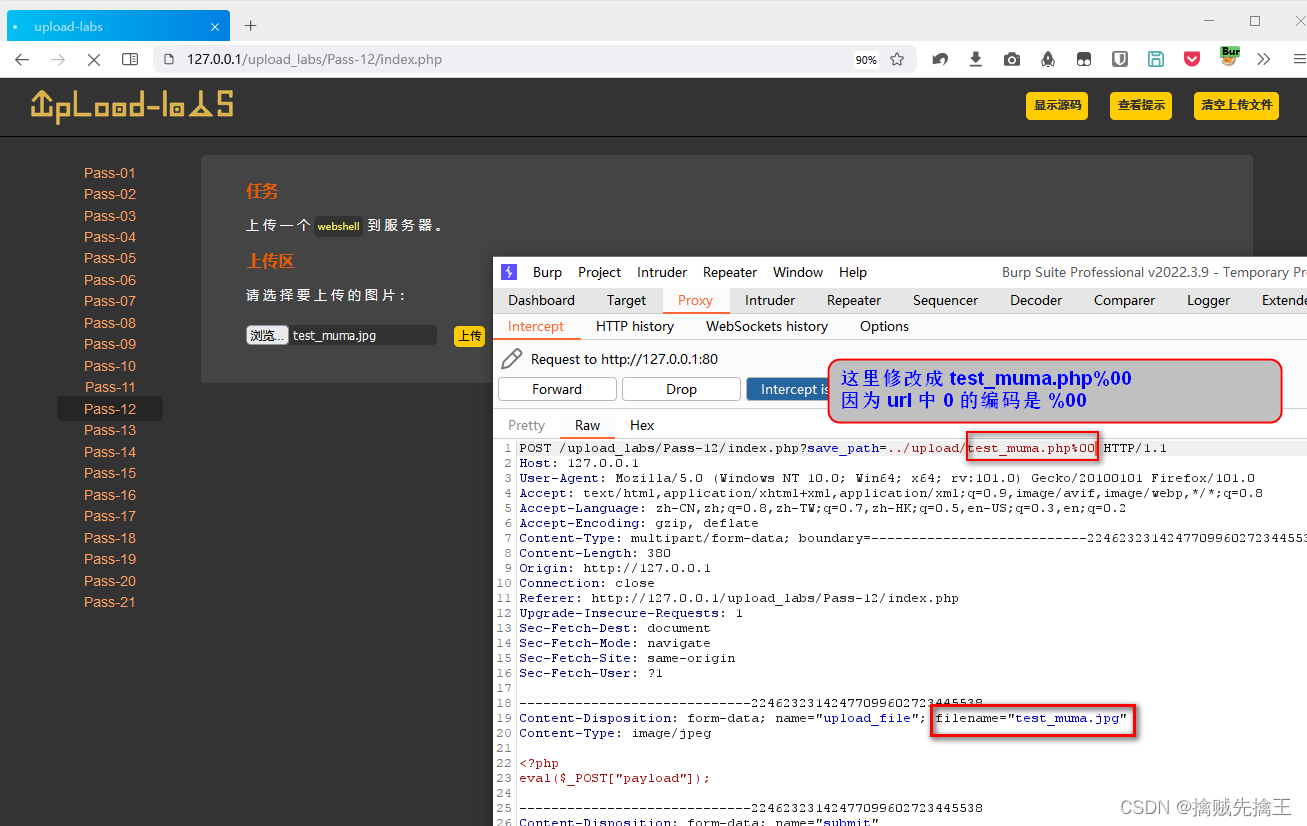Click the rocket extension icon
Screen dimensions: 1307x826
(x=1048, y=59)
